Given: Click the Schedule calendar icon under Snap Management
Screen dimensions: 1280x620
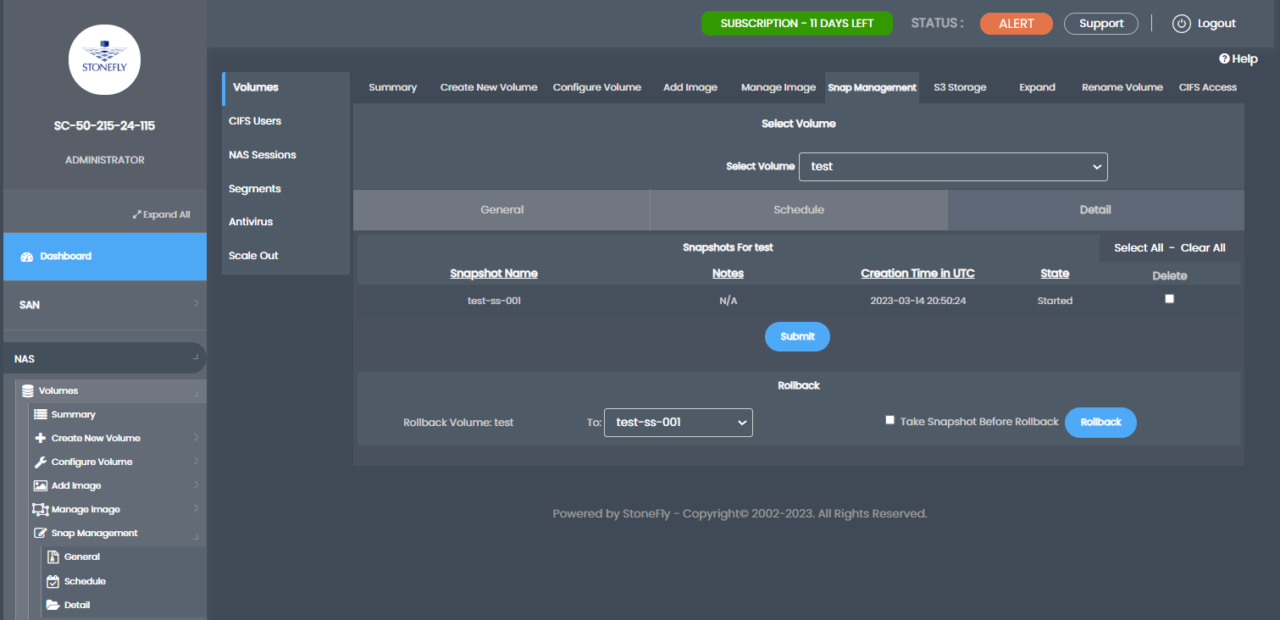Looking at the screenshot, I should pos(55,581).
